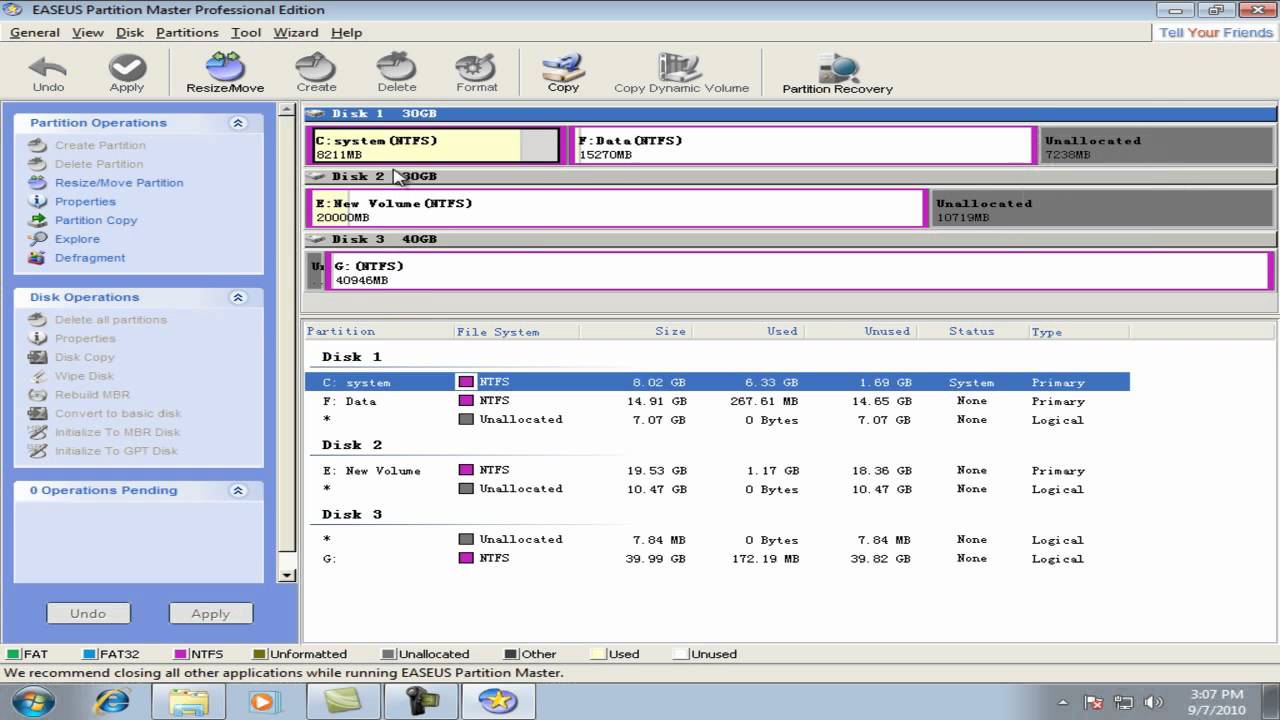Open the Disk menu
This screenshot has width=1280, height=720.
click(x=130, y=32)
